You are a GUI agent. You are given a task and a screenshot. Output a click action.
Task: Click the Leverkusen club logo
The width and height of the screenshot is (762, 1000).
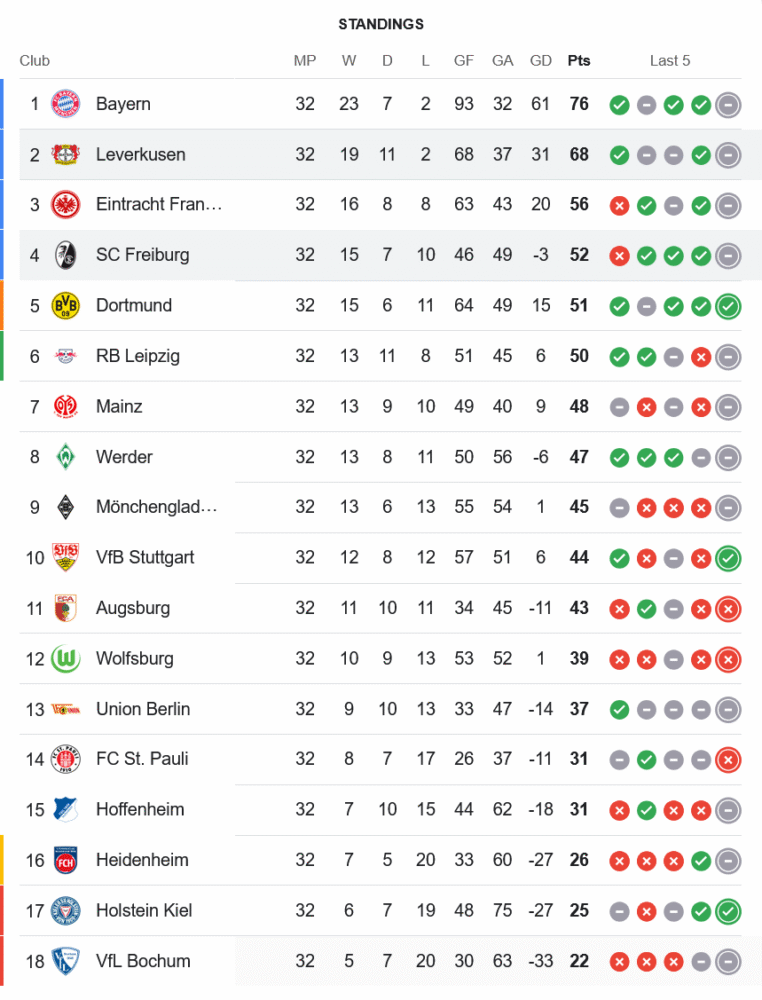[x=65, y=154]
